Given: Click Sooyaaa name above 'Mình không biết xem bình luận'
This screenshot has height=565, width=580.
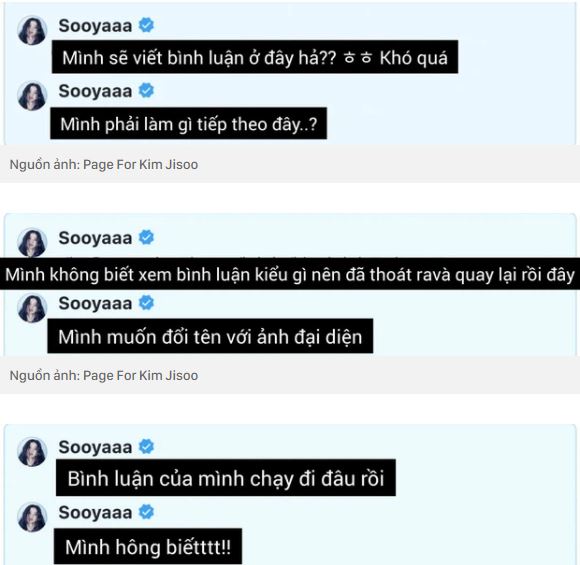Looking at the screenshot, I should [95, 238].
